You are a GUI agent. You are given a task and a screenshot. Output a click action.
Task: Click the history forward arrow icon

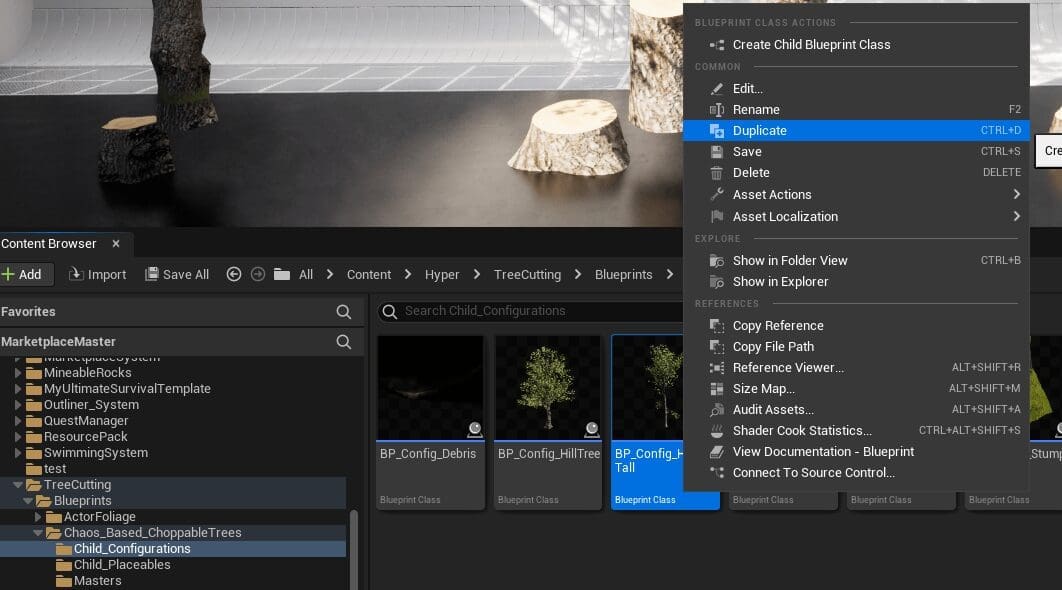[x=256, y=274]
